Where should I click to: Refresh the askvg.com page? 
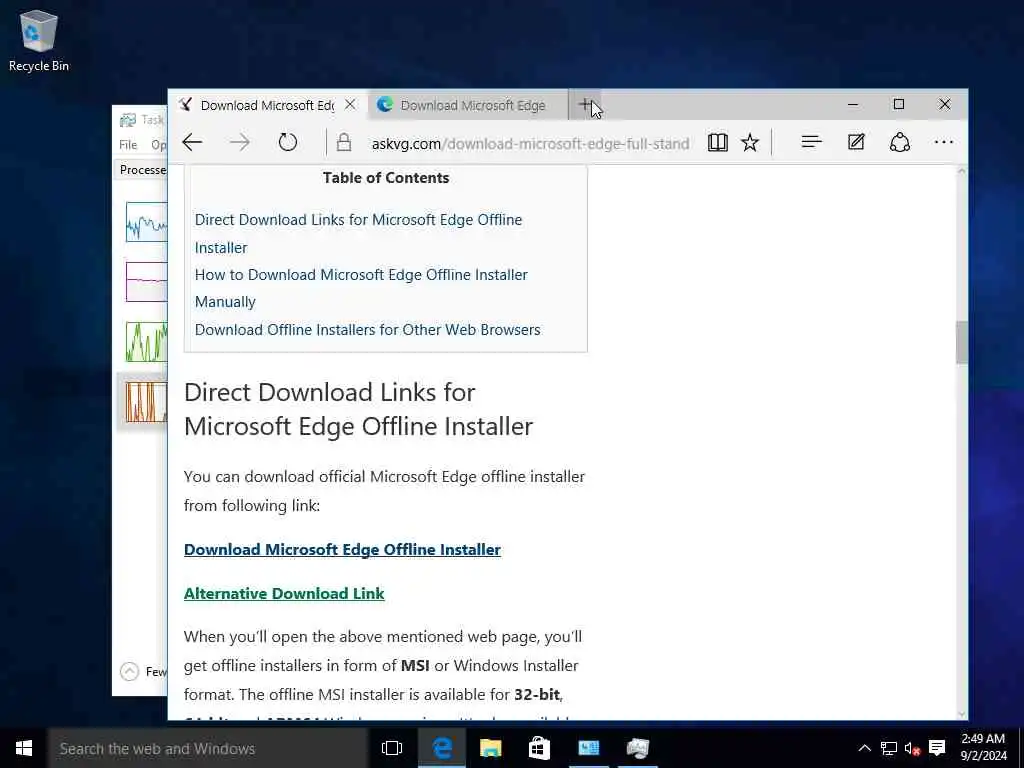pos(287,142)
